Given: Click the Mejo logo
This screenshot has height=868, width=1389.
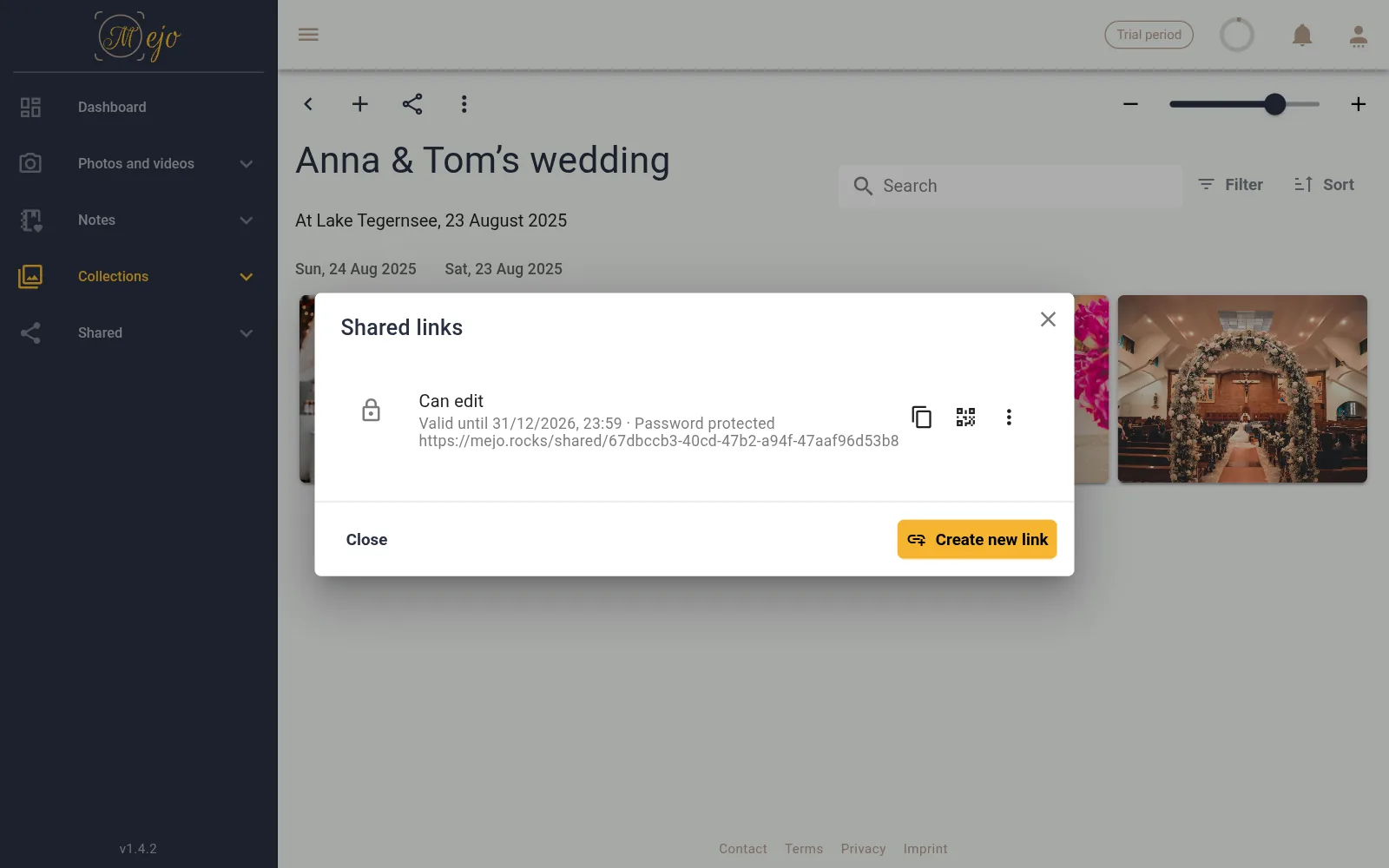Looking at the screenshot, I should (x=137, y=37).
